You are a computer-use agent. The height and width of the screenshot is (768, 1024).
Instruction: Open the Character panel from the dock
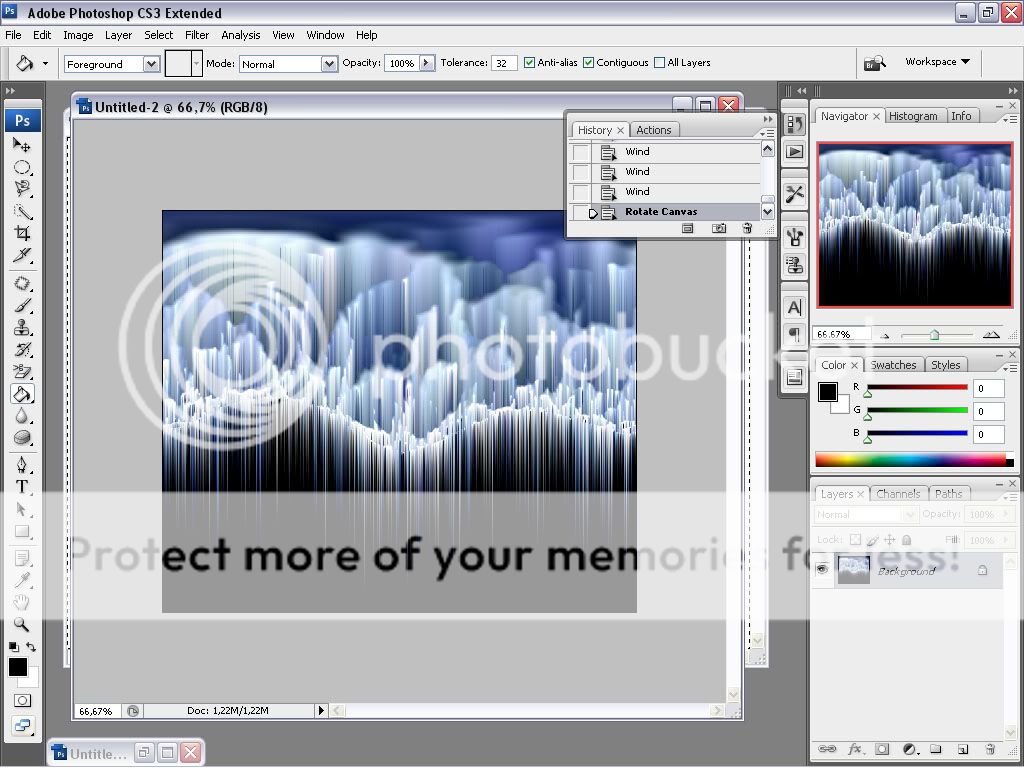click(794, 308)
